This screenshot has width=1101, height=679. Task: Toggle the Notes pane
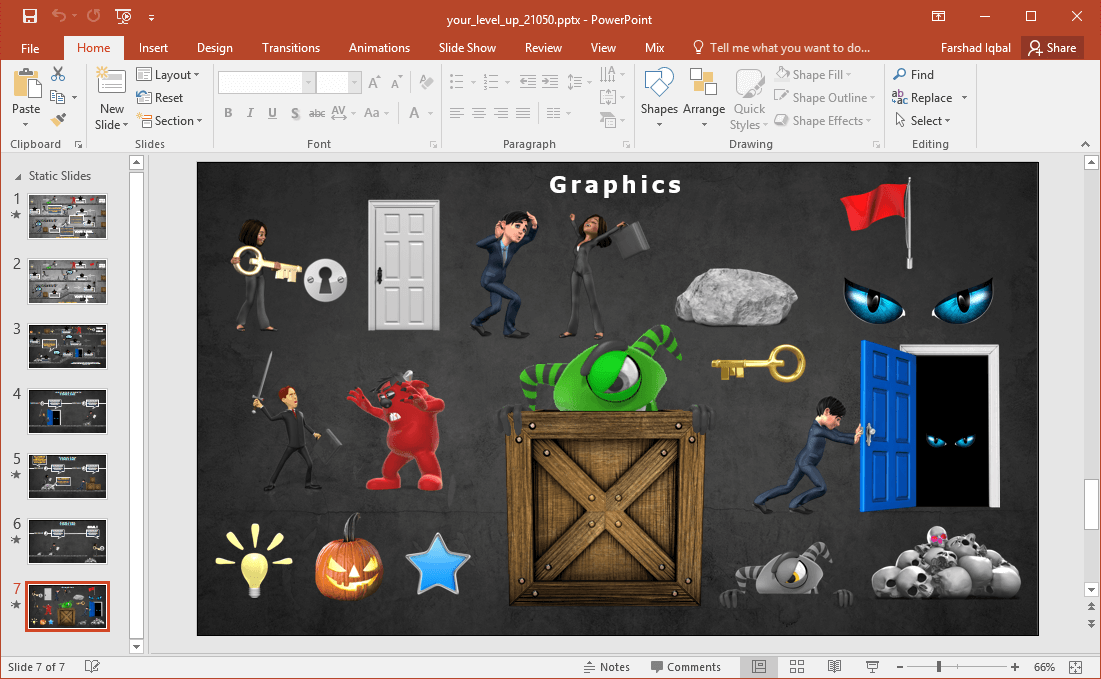pyautogui.click(x=606, y=667)
